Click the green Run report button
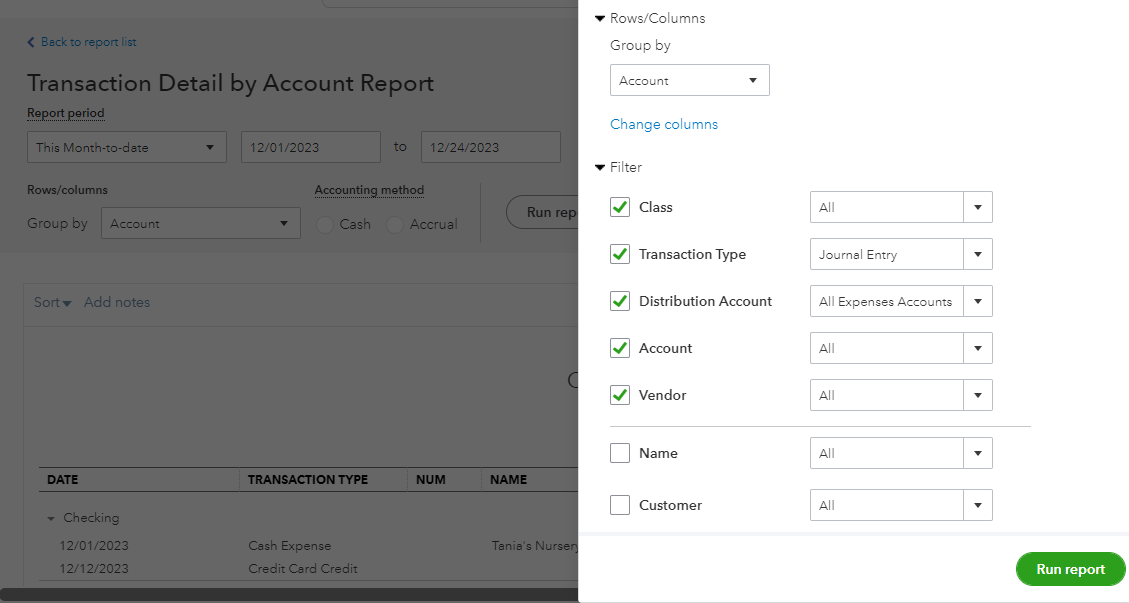This screenshot has height=603, width=1129. (1070, 568)
